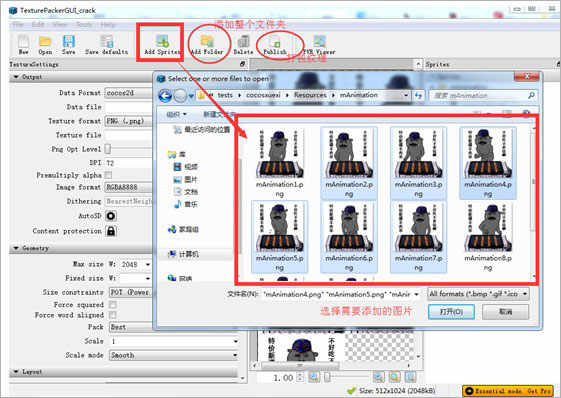Enable the Force word aligned checkbox
This screenshot has height=398, width=561.
pyautogui.click(x=113, y=315)
